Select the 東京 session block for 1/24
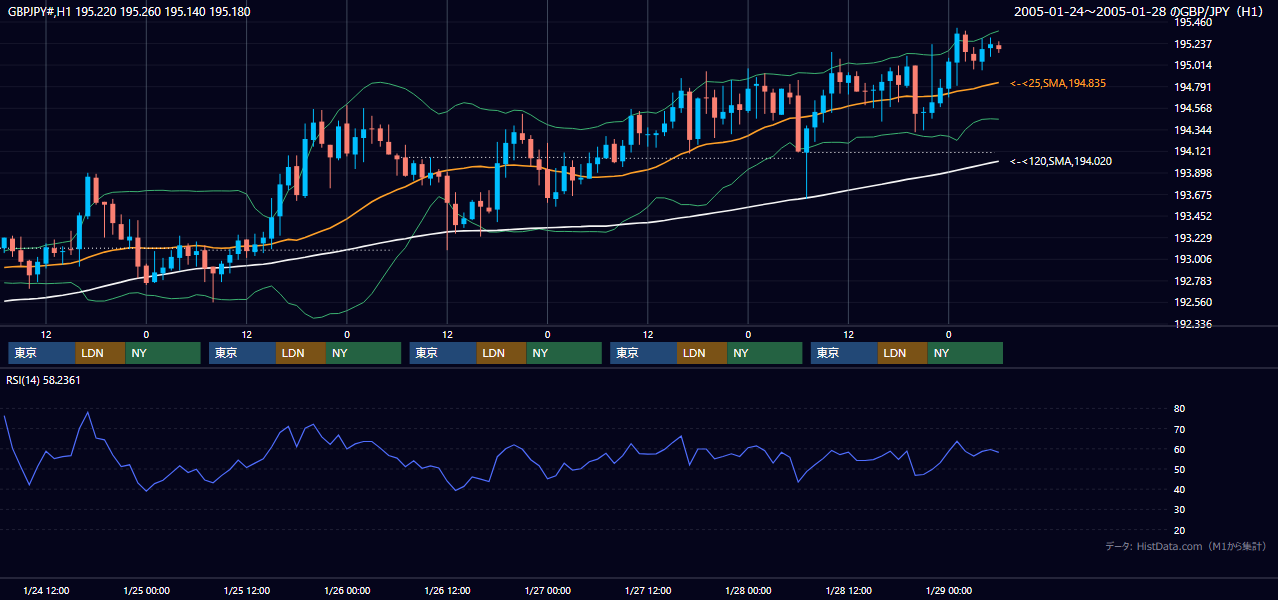Screen dimensions: 1278x600 point(42,353)
